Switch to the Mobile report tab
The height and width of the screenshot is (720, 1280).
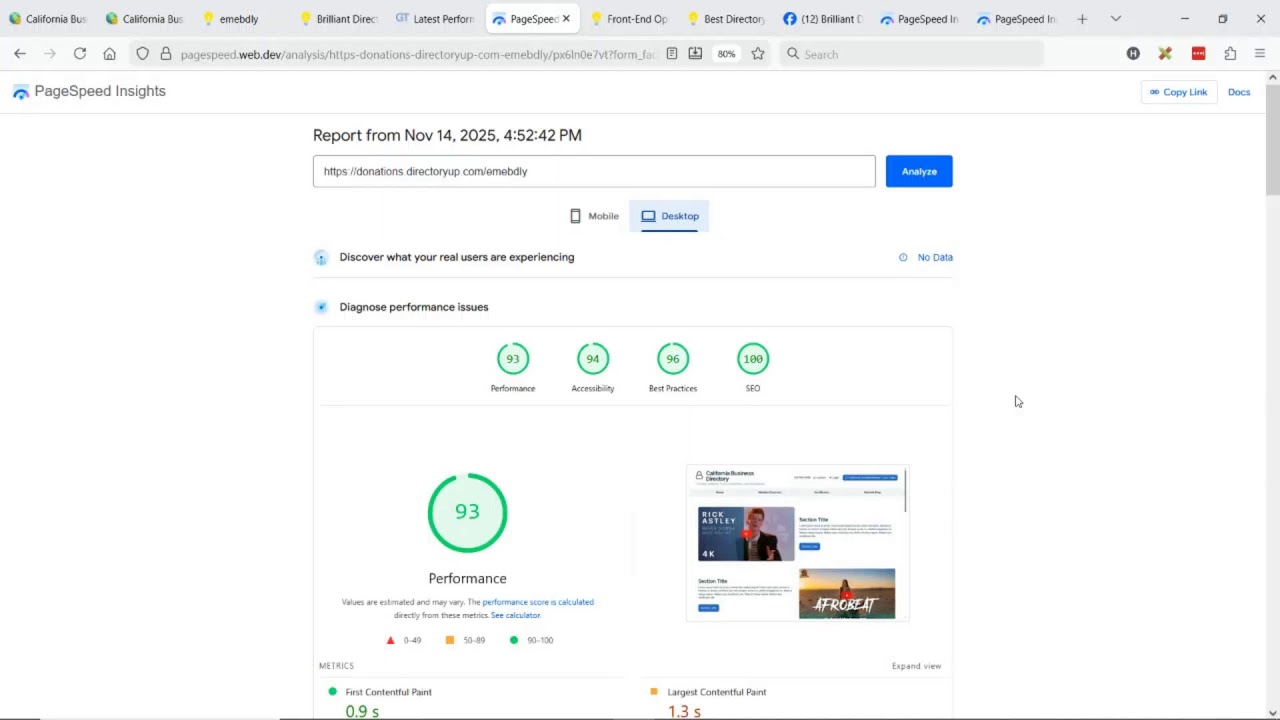[x=594, y=216]
